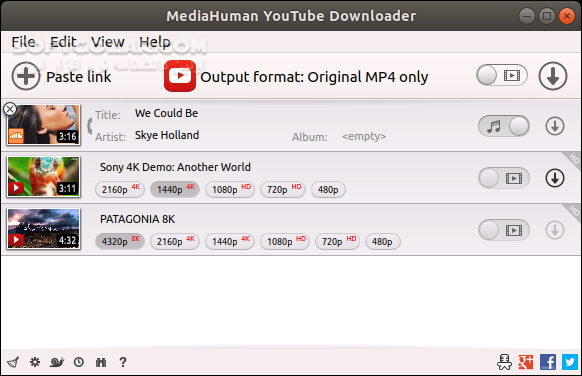Viewport: 582px width, 376px height.
Task: Select 1080p HD for Sony 4K Demo
Action: [x=230, y=190]
